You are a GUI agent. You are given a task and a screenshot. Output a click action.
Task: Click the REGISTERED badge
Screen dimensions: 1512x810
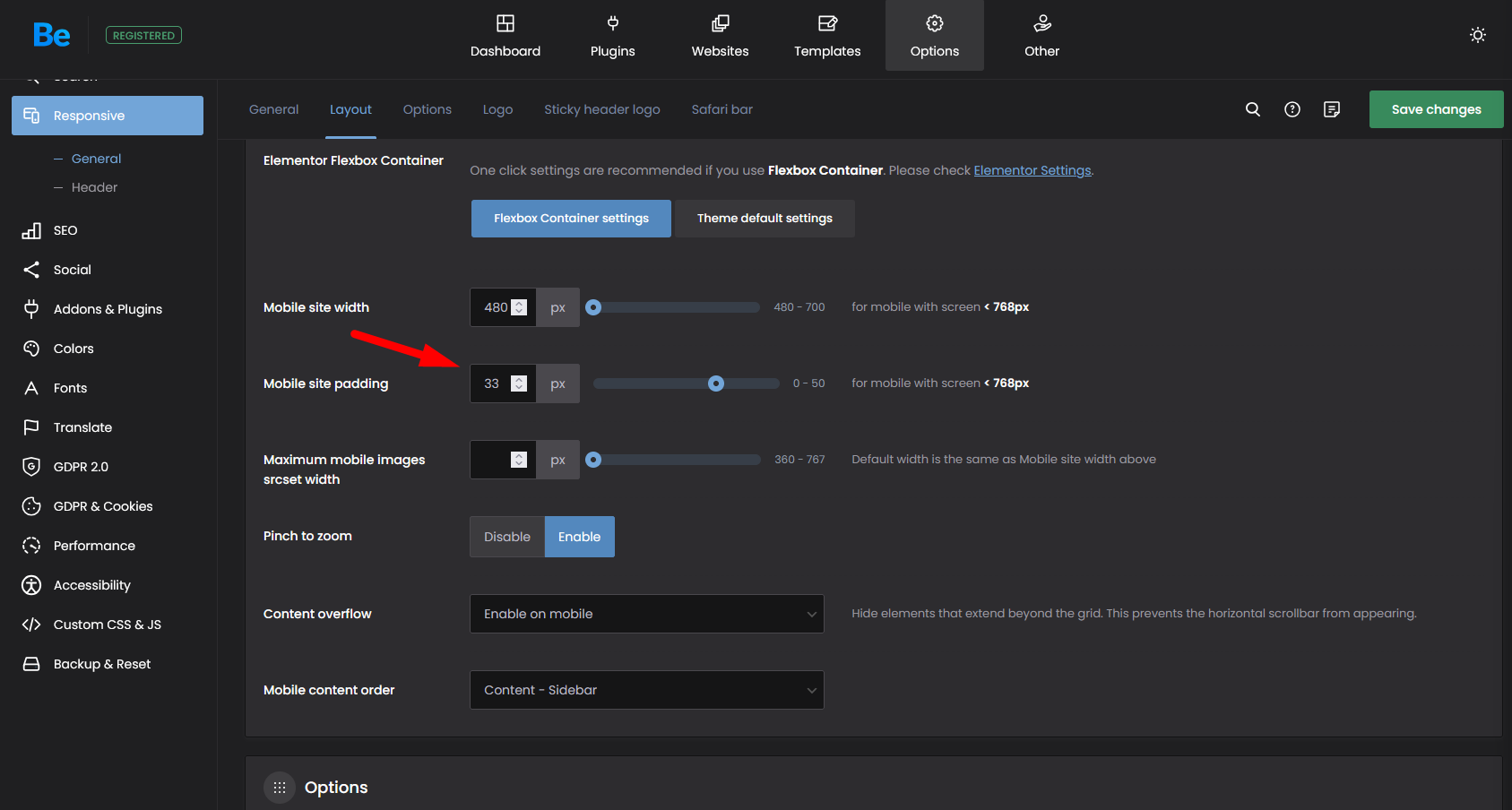point(143,35)
